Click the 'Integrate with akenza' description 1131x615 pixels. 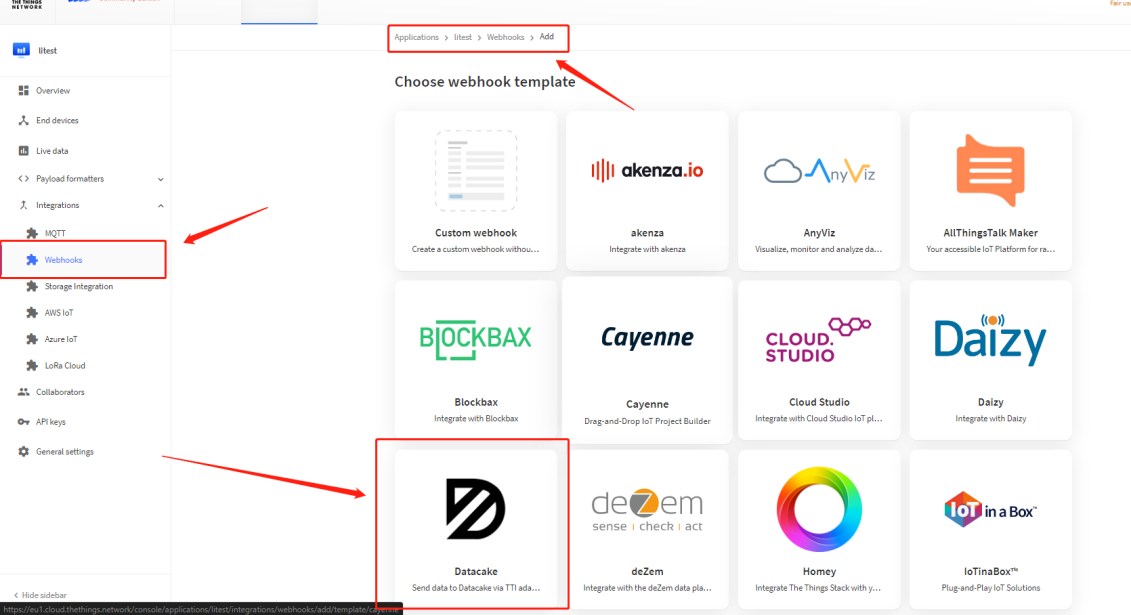pos(647,249)
